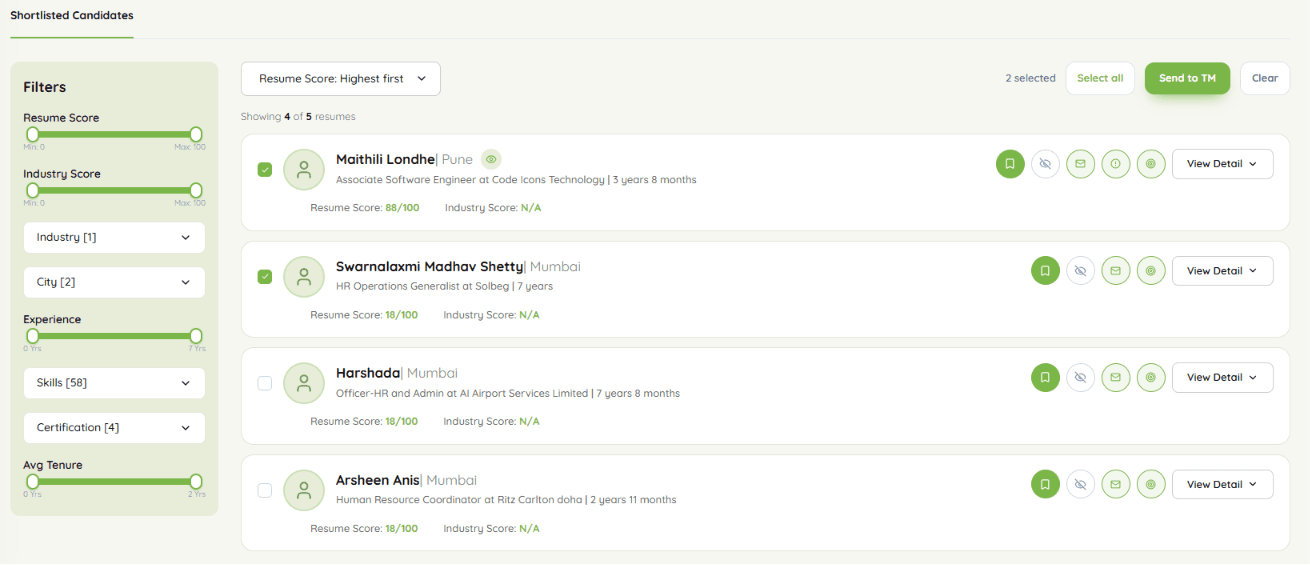Image resolution: width=1310 pixels, height=565 pixels.
Task: Switch to the Shortlisted Candidates tab
Action: (72, 16)
